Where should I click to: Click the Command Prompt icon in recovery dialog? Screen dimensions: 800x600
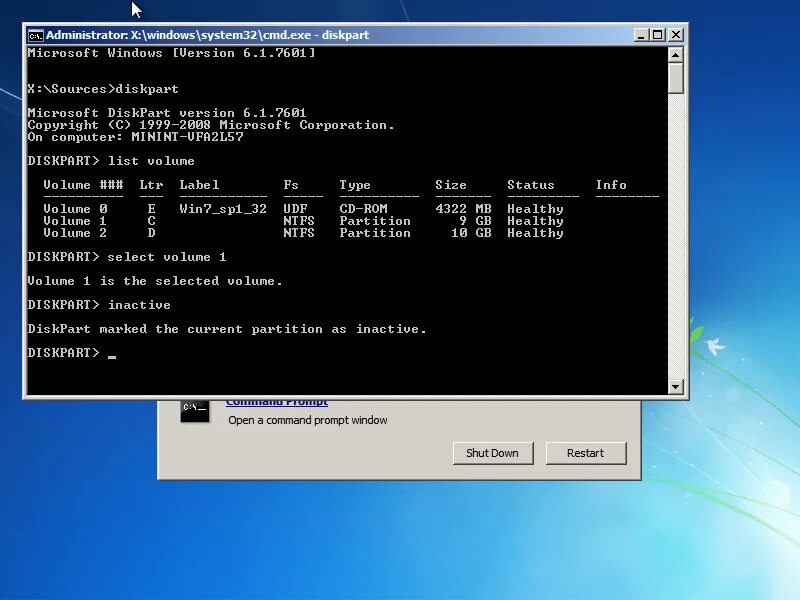coord(194,411)
